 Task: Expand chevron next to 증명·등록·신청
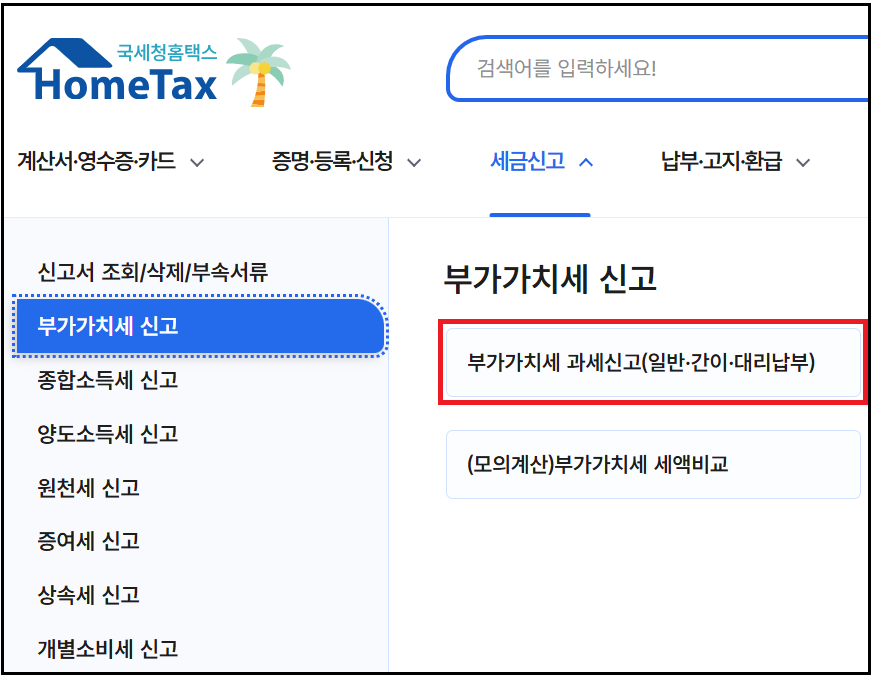pyautogui.click(x=414, y=163)
